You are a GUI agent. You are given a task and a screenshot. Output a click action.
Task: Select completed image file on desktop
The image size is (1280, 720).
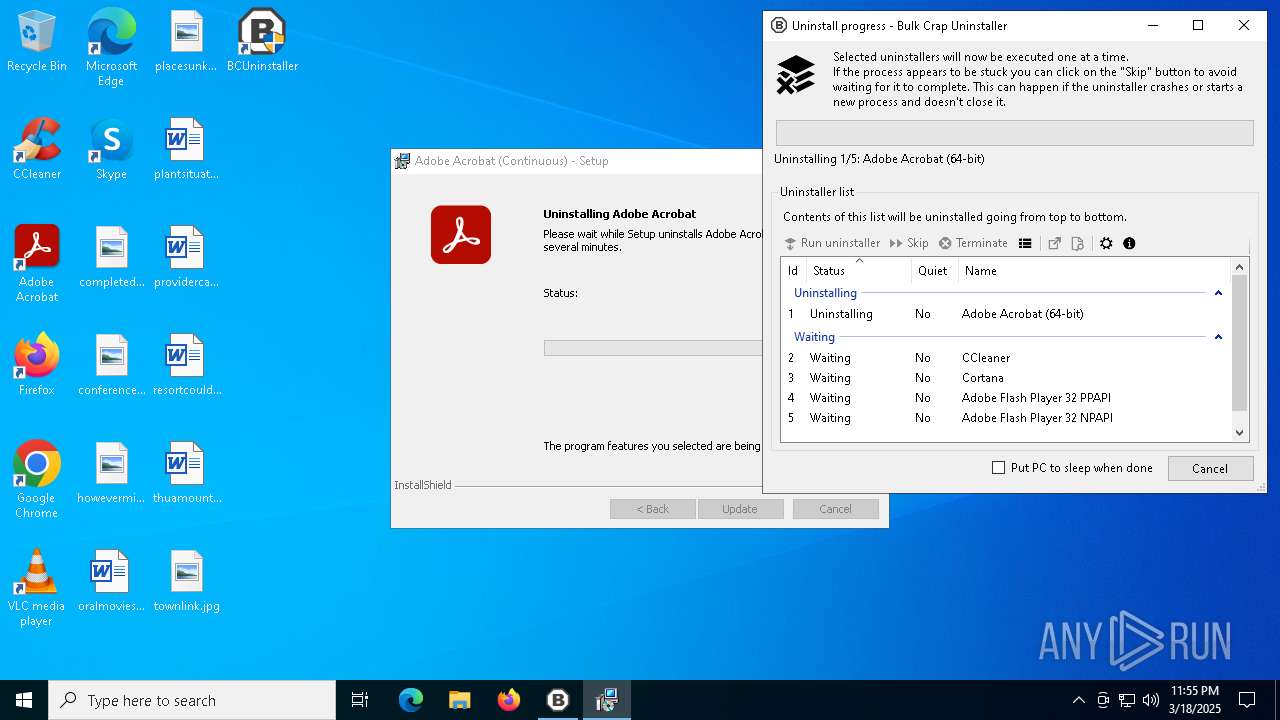coord(112,257)
